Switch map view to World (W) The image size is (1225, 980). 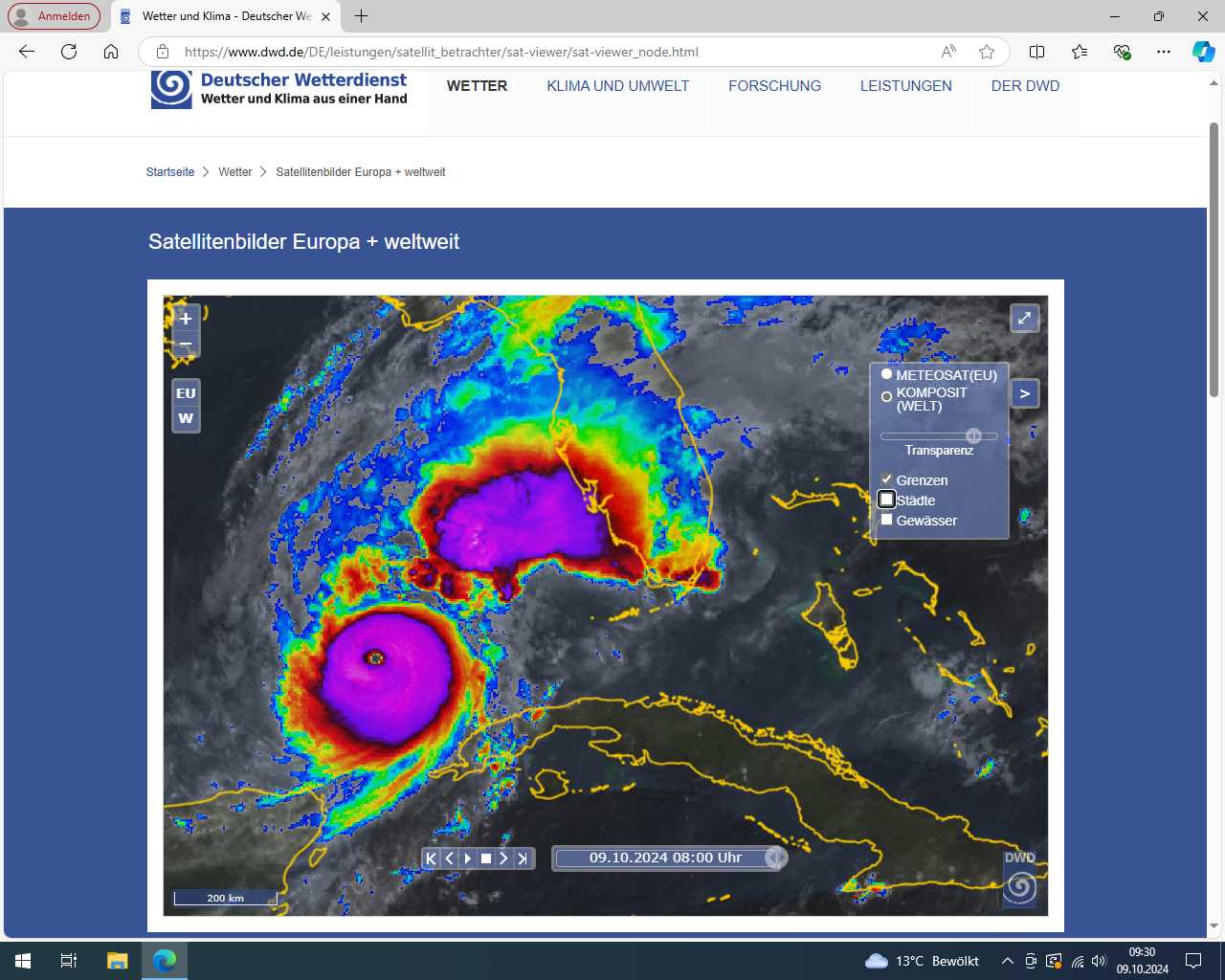coord(186,418)
